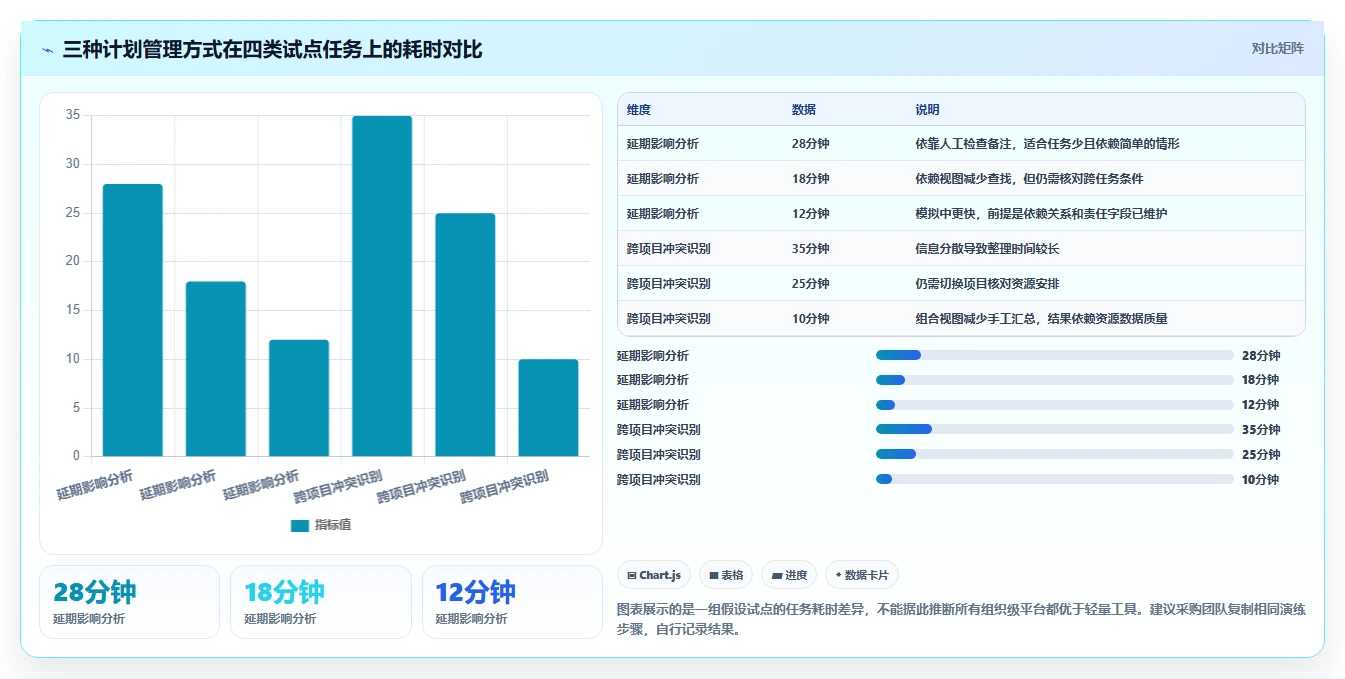1345x679 pixels.
Task: Open the 12分钟 summary card
Action: coord(512,602)
